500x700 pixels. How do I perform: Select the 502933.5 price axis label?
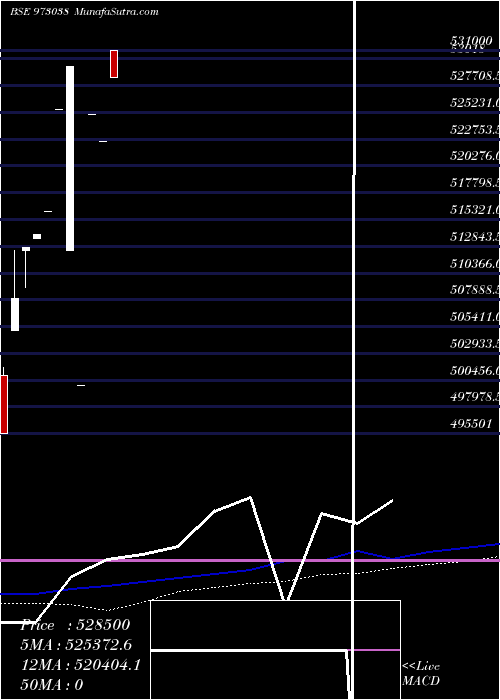[x=475, y=343]
